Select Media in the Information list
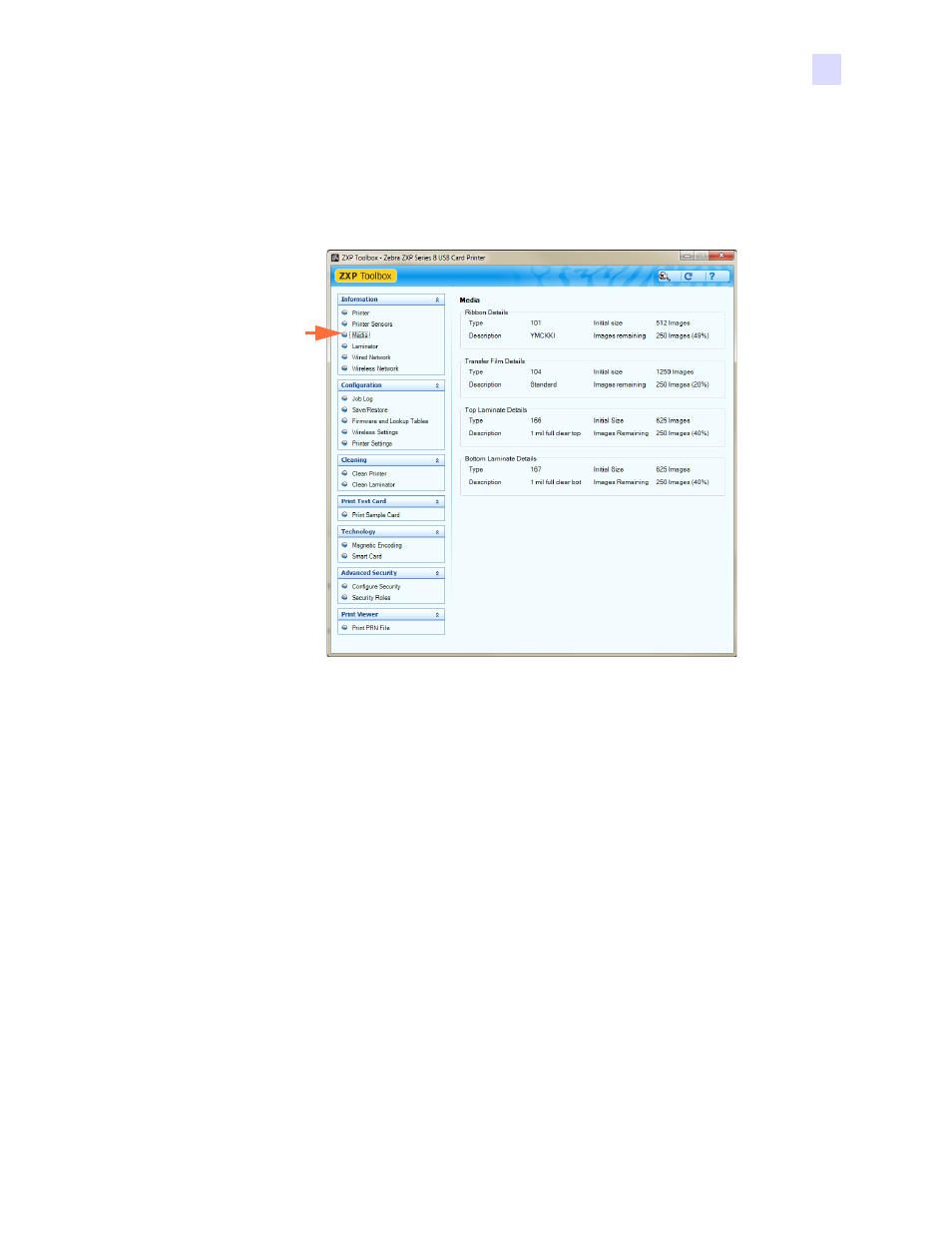The height and width of the screenshot is (1233, 952). point(360,335)
